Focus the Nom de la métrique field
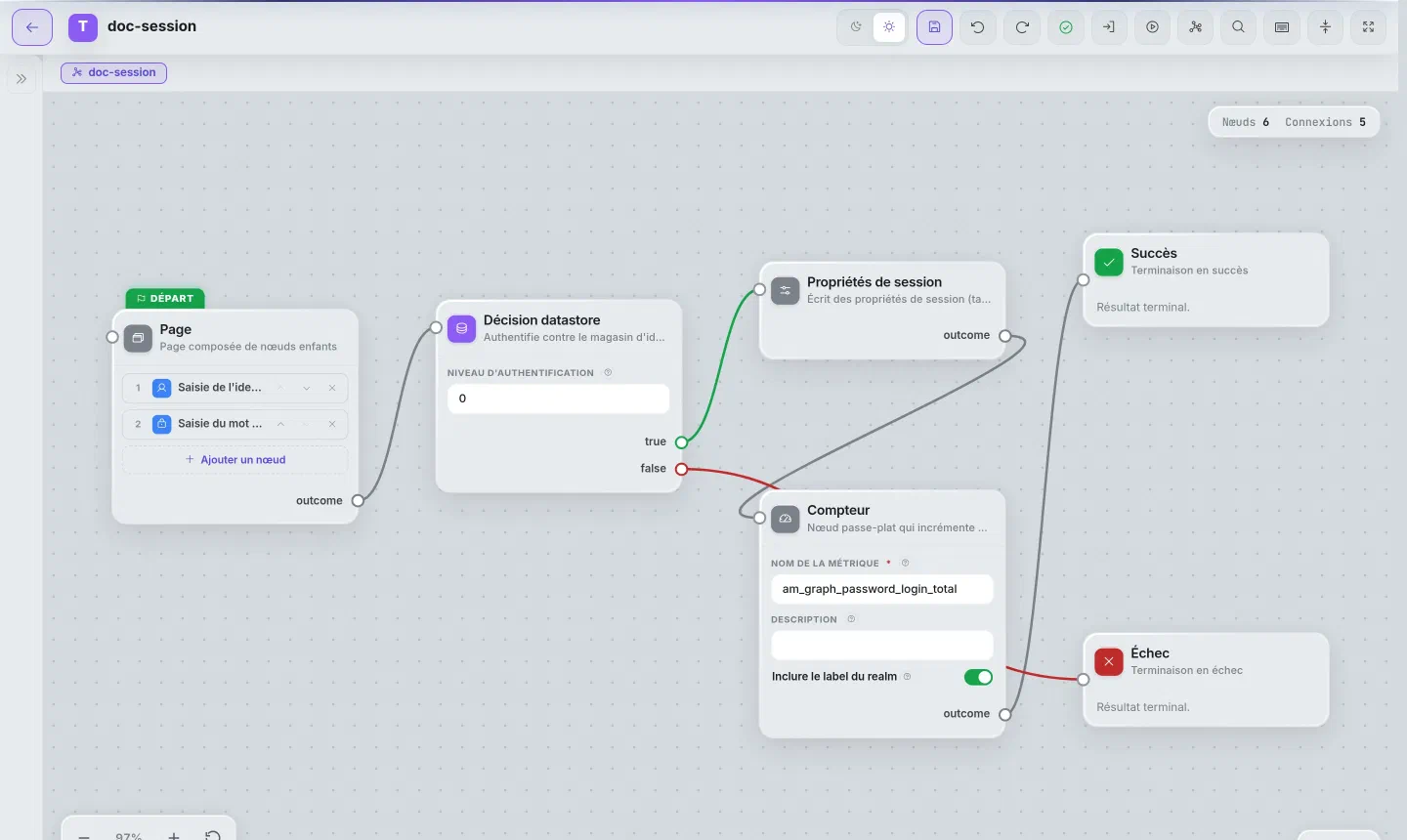 tap(882, 589)
